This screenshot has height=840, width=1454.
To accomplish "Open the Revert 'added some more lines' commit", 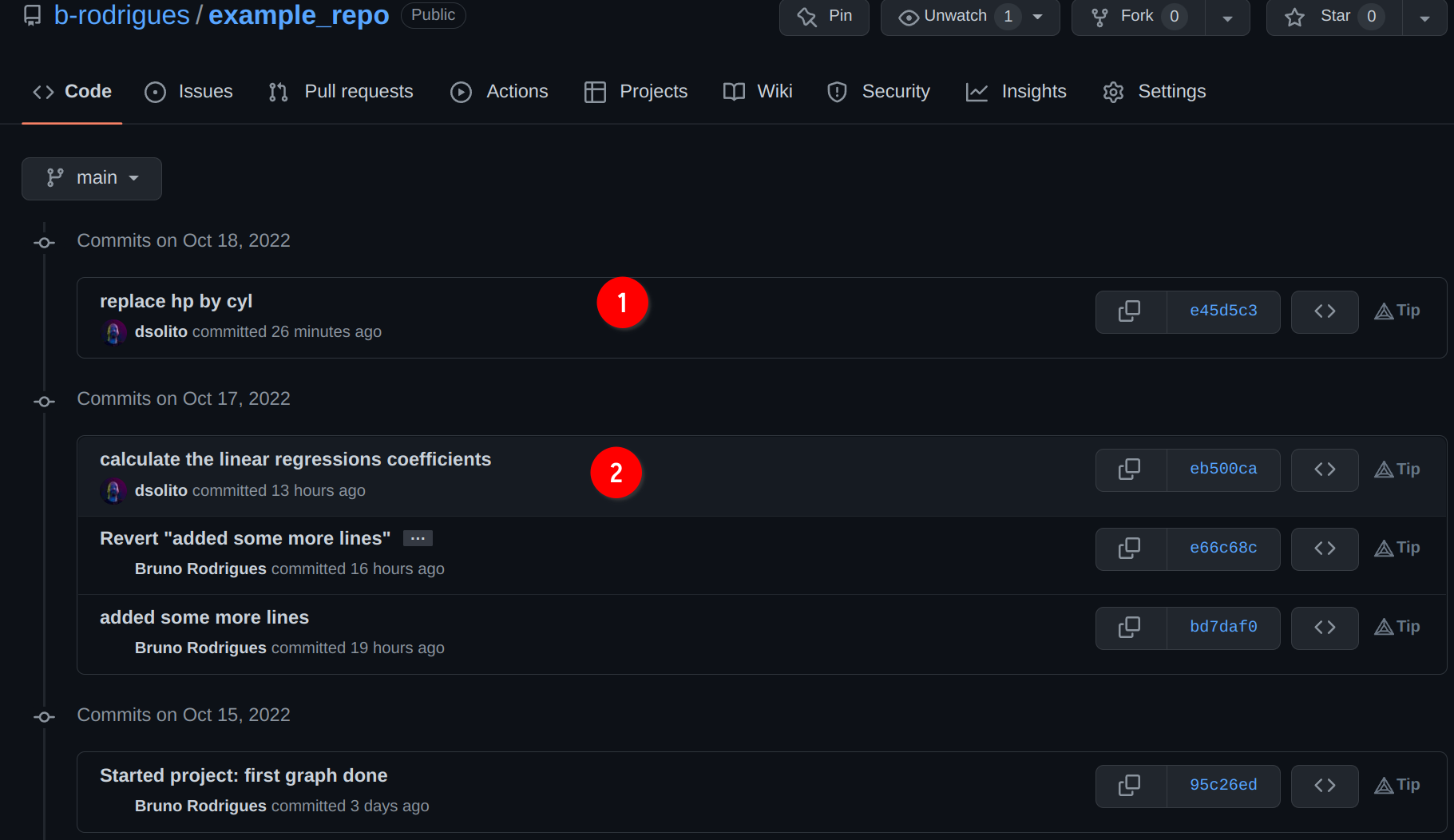I will 245,538.
